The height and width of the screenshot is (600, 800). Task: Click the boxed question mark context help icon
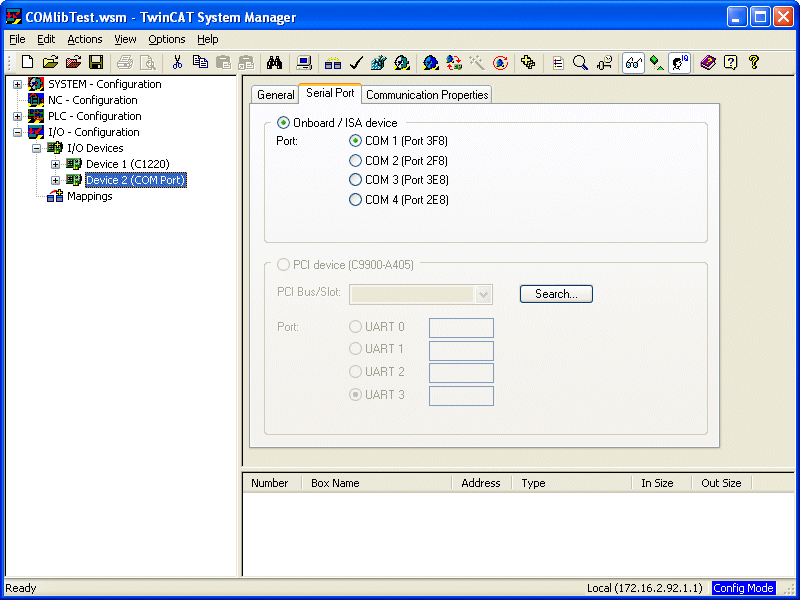(731, 63)
